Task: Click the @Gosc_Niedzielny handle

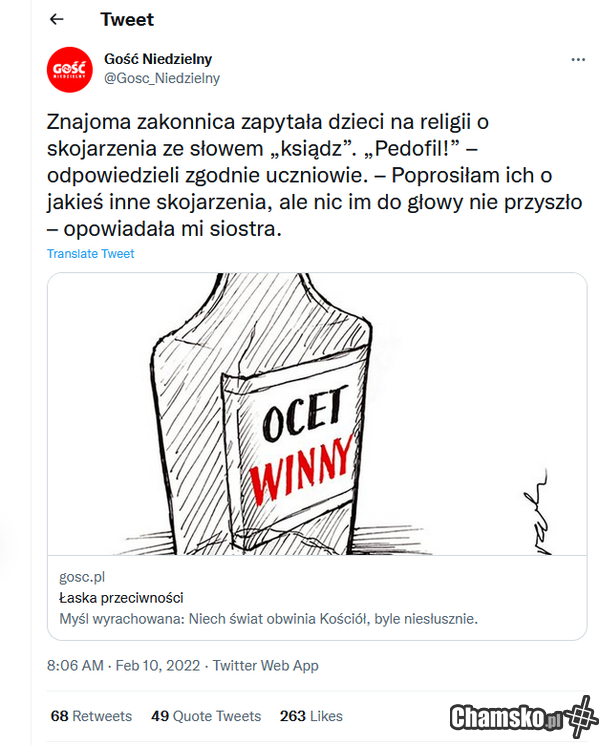Action: pos(162,78)
